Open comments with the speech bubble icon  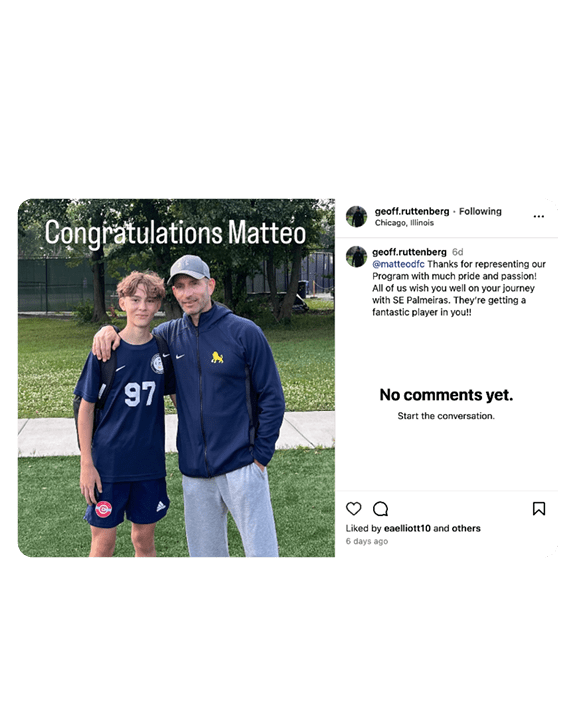click(380, 509)
